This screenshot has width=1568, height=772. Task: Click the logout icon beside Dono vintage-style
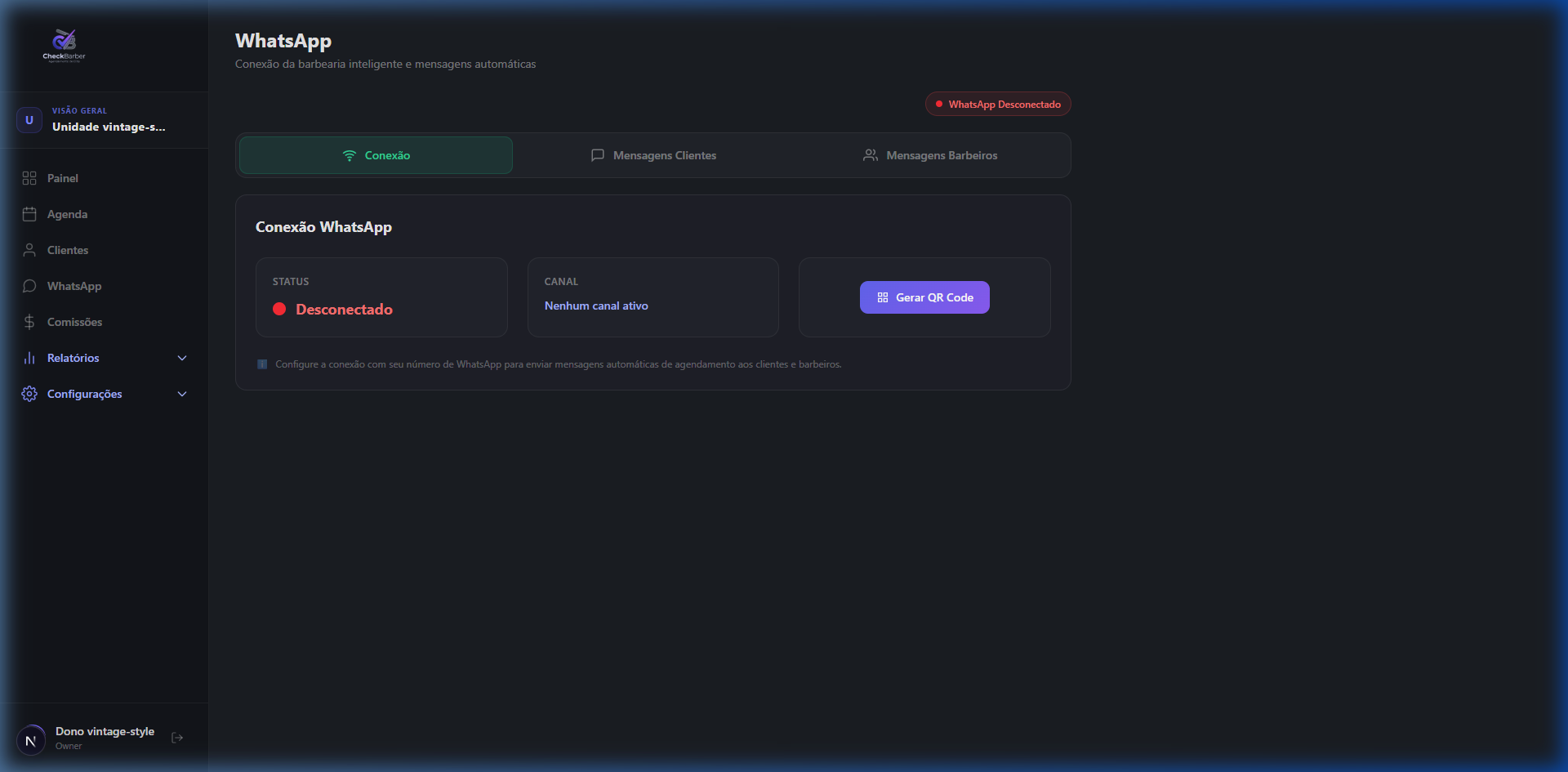coord(177,738)
